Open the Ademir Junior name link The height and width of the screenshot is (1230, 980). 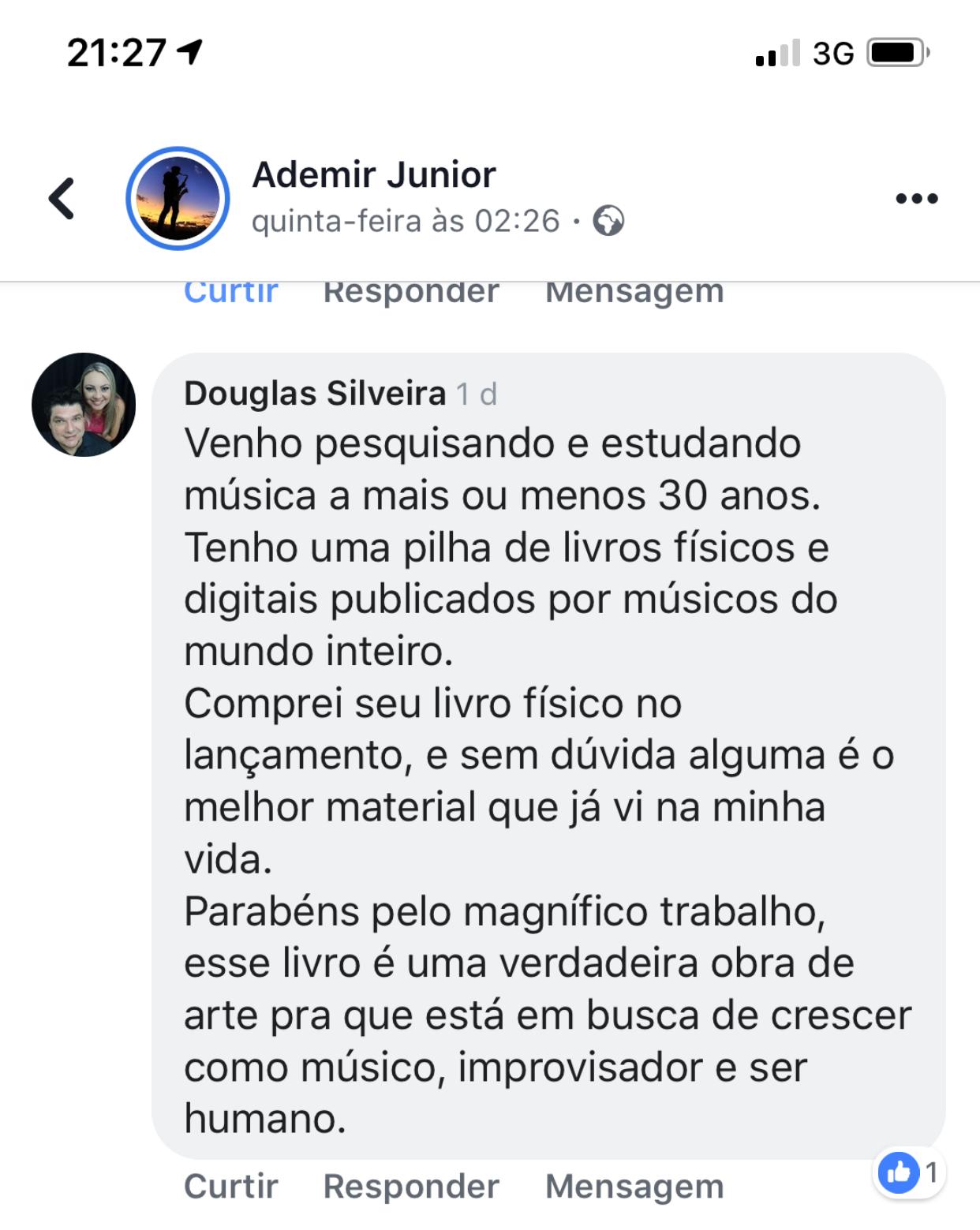coord(373,174)
